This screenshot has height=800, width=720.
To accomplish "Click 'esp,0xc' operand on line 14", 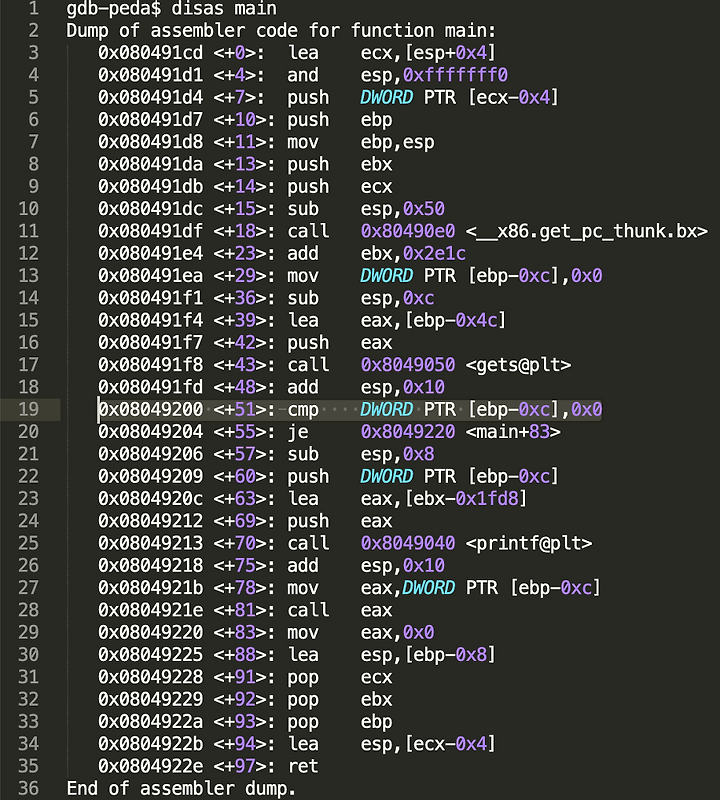I will (x=398, y=298).
